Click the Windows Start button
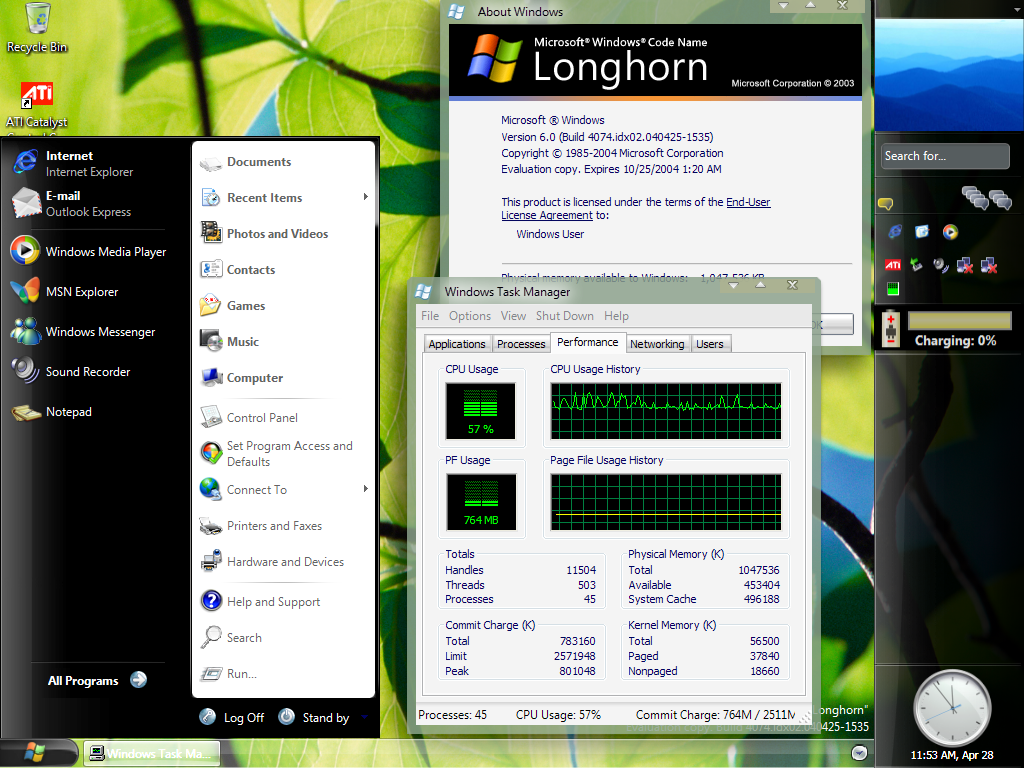Image resolution: width=1024 pixels, height=768 pixels. tap(38, 753)
